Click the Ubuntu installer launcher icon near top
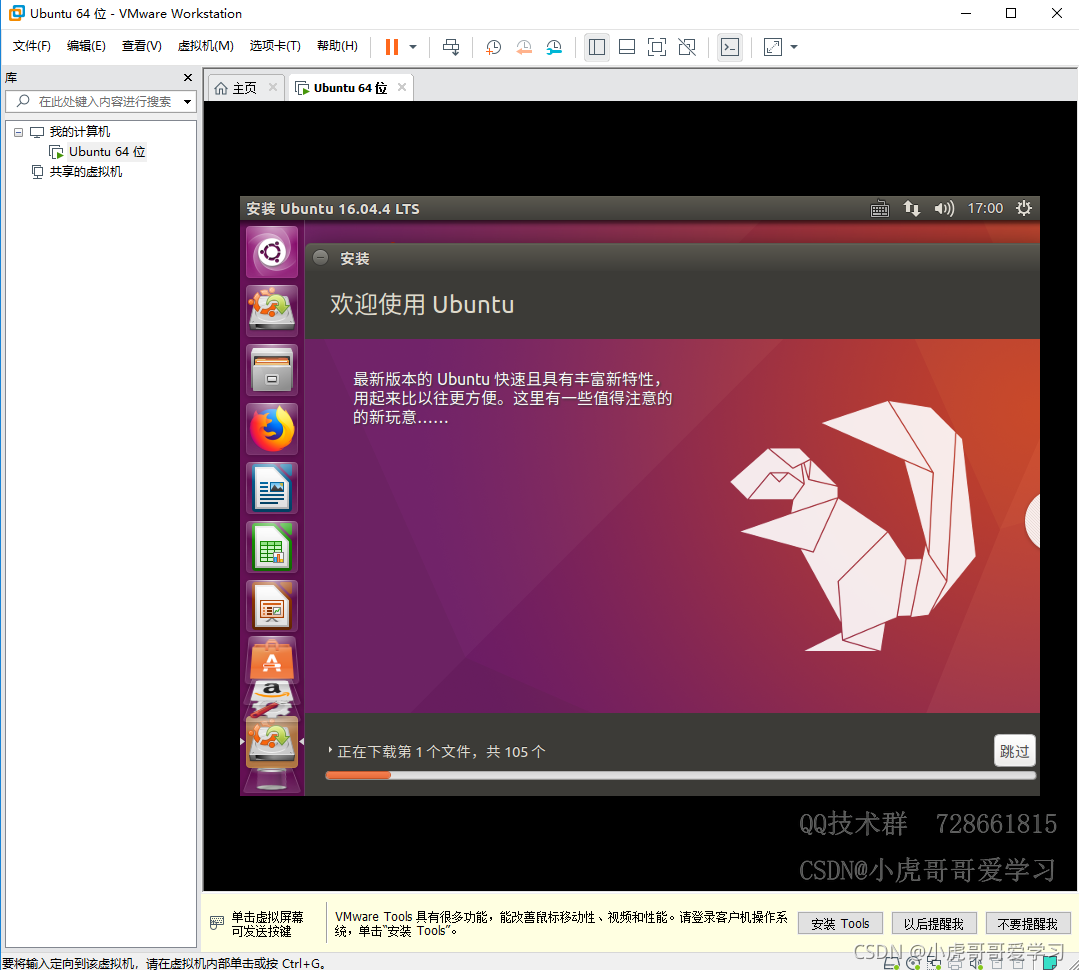Viewport: 1079px width, 970px height. pos(272,311)
